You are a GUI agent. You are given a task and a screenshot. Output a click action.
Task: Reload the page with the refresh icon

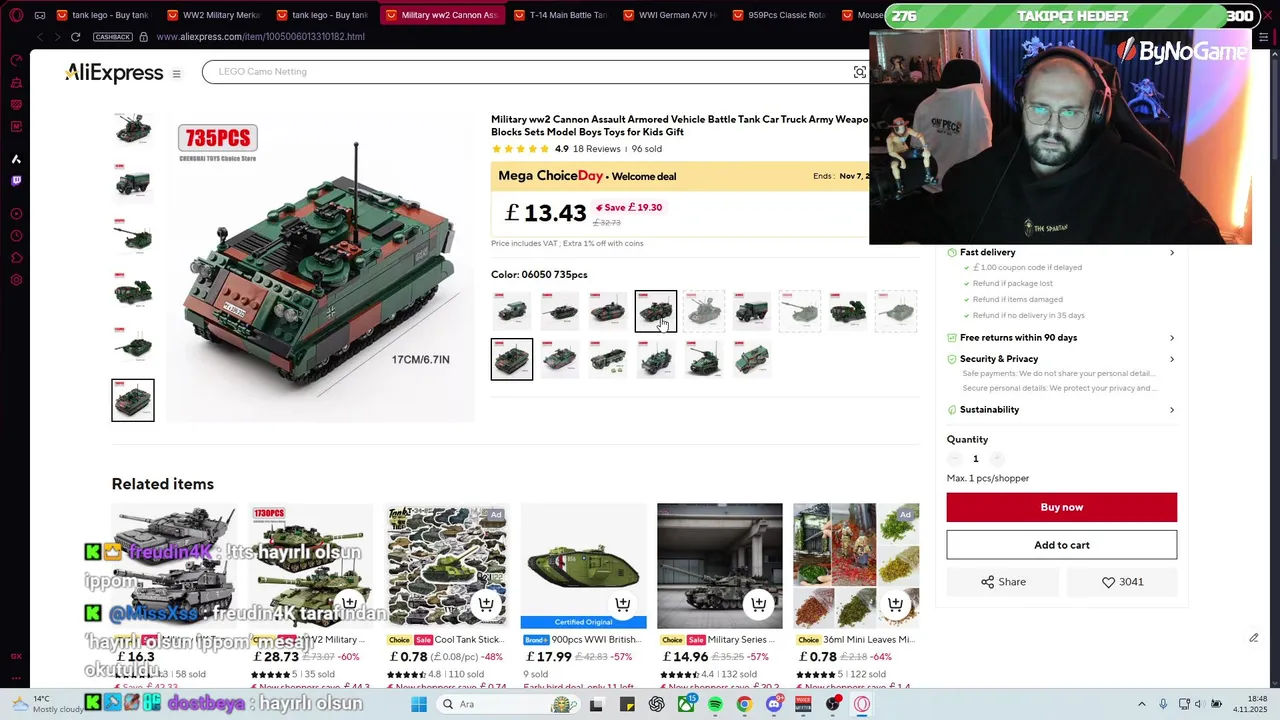[x=75, y=37]
